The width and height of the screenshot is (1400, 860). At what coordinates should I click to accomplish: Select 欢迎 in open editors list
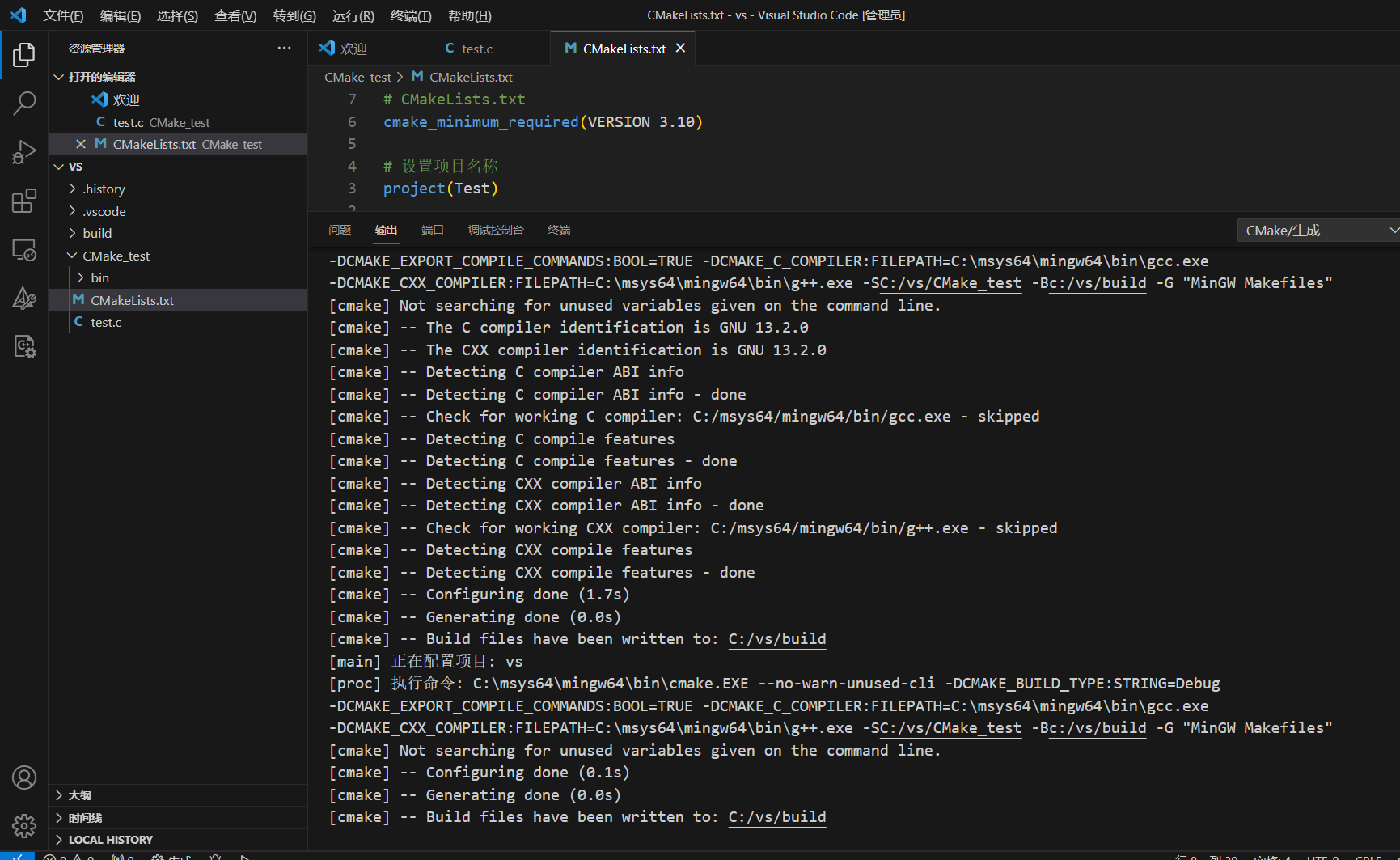click(x=178, y=100)
